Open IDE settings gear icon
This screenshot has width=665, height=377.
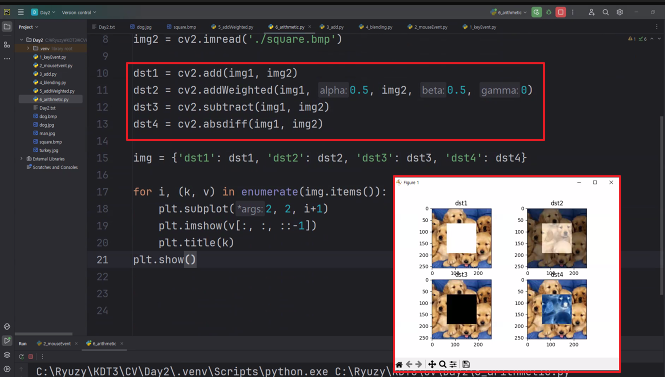coord(620,12)
